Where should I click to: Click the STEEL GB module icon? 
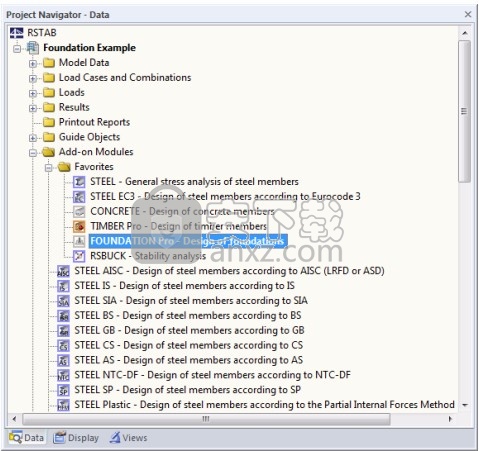[63, 330]
